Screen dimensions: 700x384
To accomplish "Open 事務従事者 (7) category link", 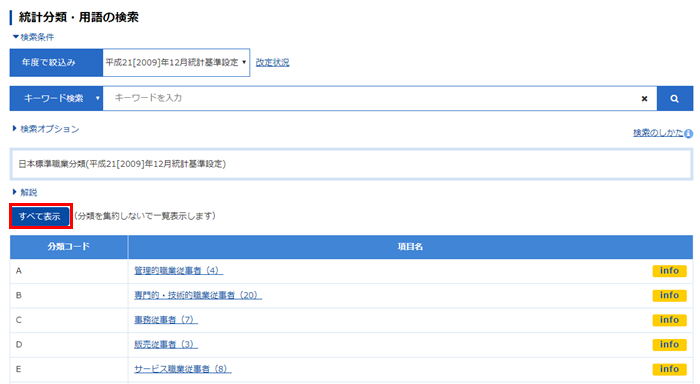I will (x=166, y=320).
